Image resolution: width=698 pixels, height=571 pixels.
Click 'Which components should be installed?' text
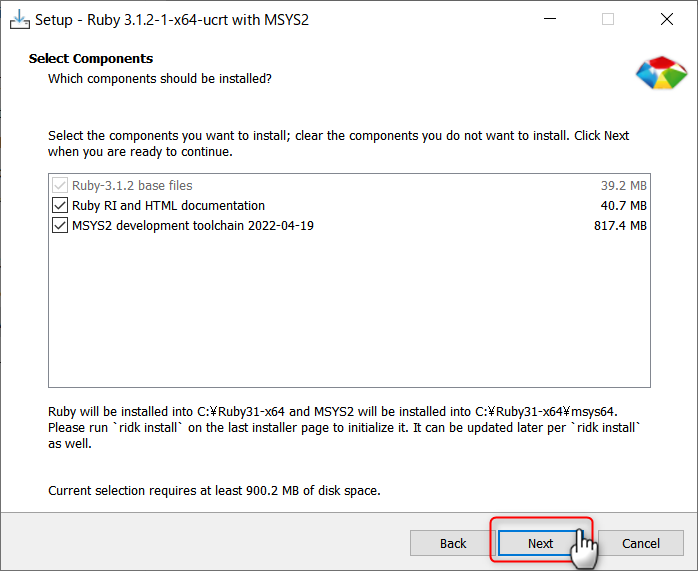point(160,79)
